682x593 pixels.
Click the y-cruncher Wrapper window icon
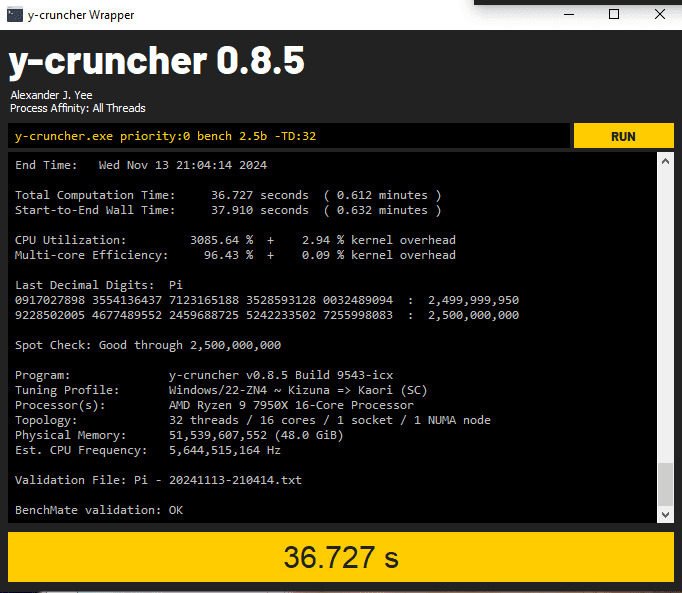[x=15, y=15]
